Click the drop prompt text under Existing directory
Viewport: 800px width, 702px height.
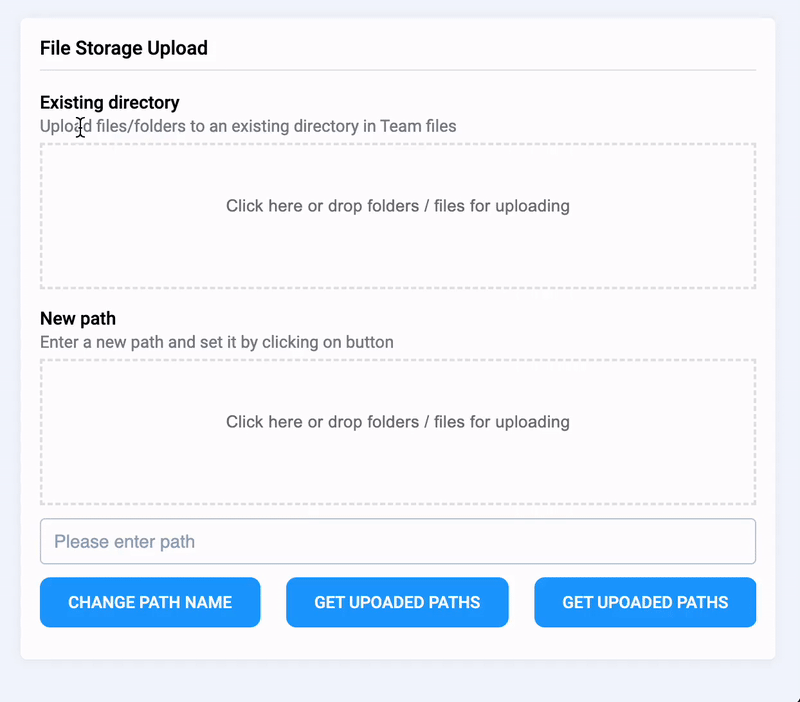(x=397, y=206)
